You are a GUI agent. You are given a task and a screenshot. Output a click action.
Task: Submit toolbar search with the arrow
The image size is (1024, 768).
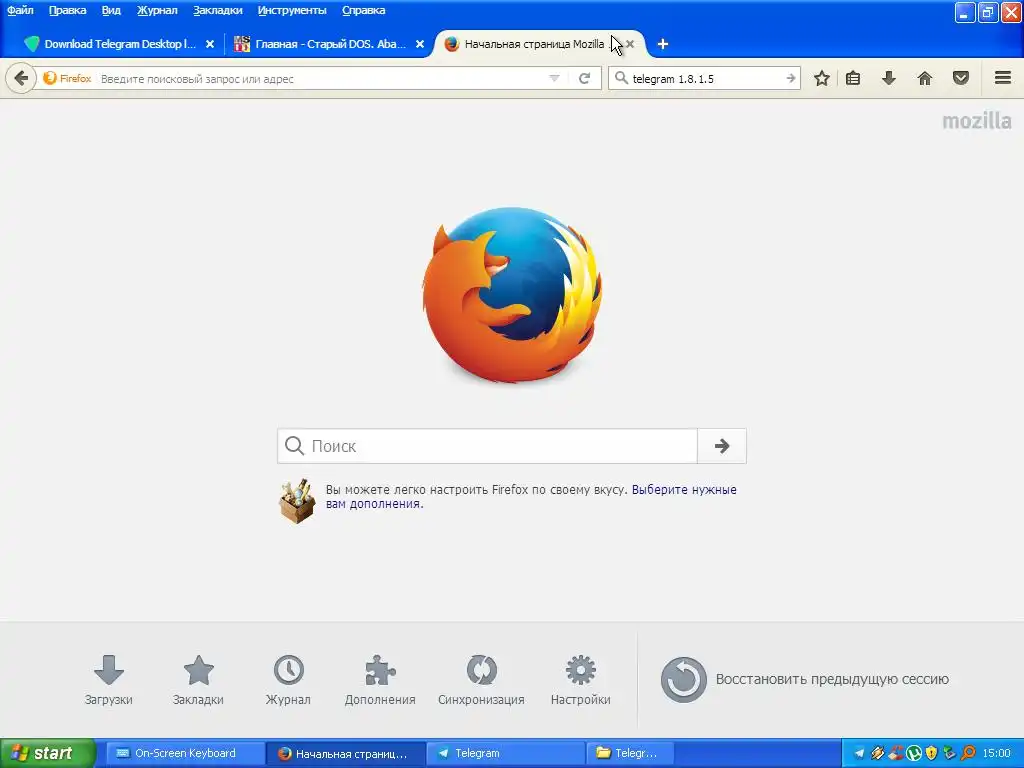click(x=791, y=78)
